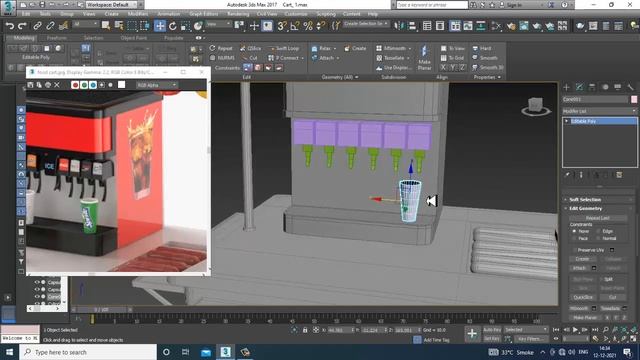Viewport: 640px width, 360px height.
Task: Click Set Keys large plus button
Action: (x=472, y=334)
